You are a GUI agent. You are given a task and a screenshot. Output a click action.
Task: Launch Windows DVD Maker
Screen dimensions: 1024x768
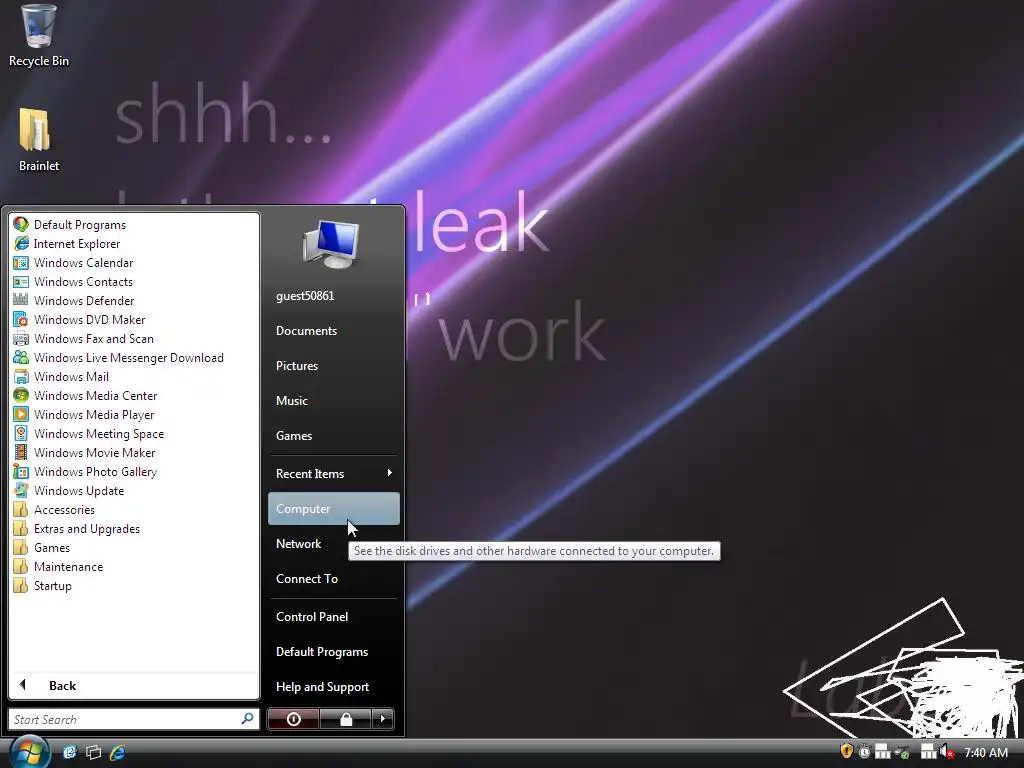(135, 319)
